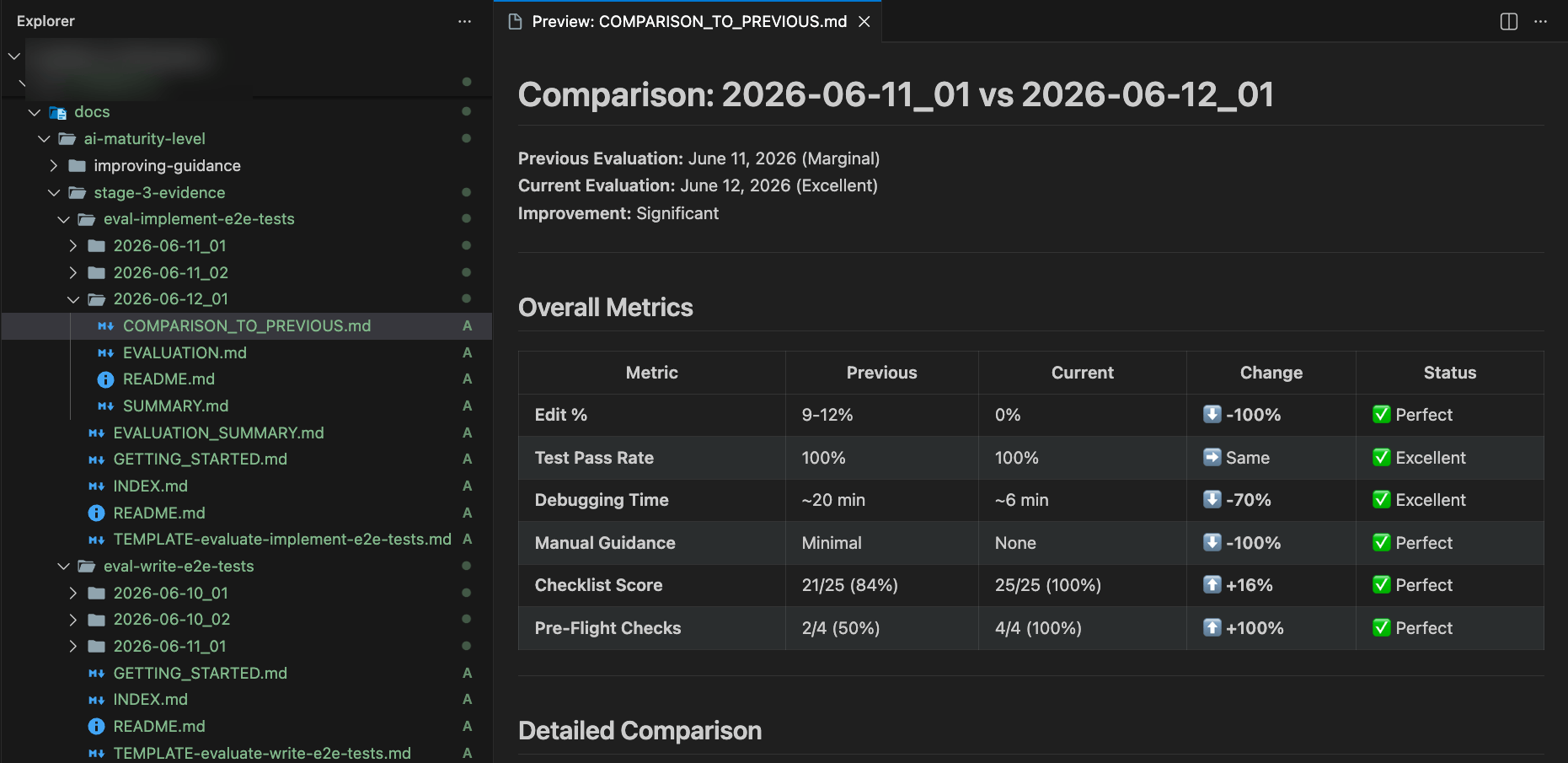
Task: Click the up-arrow icon beside +16%
Action: tap(1212, 584)
